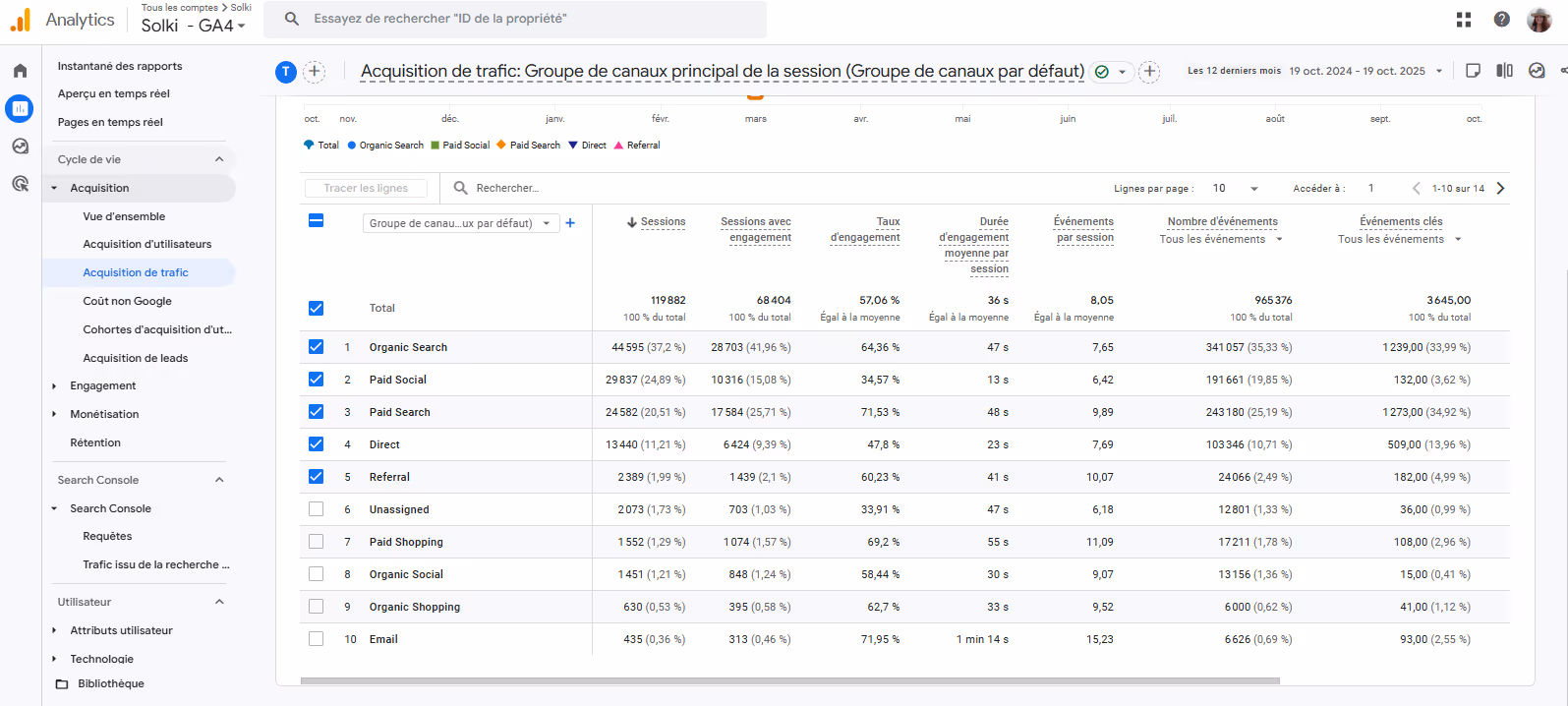The height and width of the screenshot is (706, 1568).
Task: Click the Tracer les lignes button
Action: (366, 188)
